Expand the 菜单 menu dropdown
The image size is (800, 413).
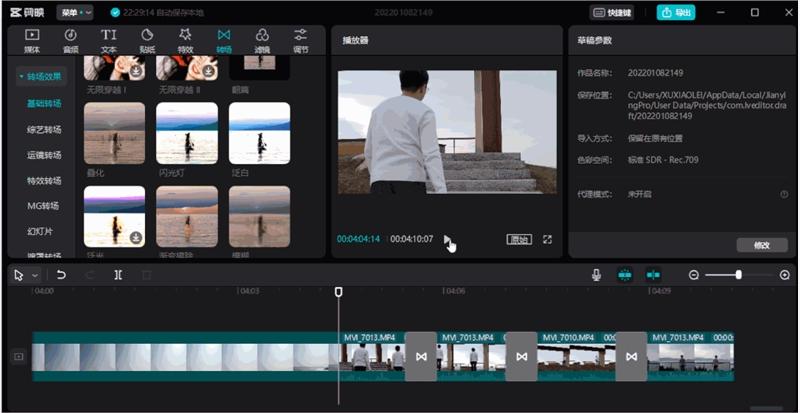click(x=75, y=13)
